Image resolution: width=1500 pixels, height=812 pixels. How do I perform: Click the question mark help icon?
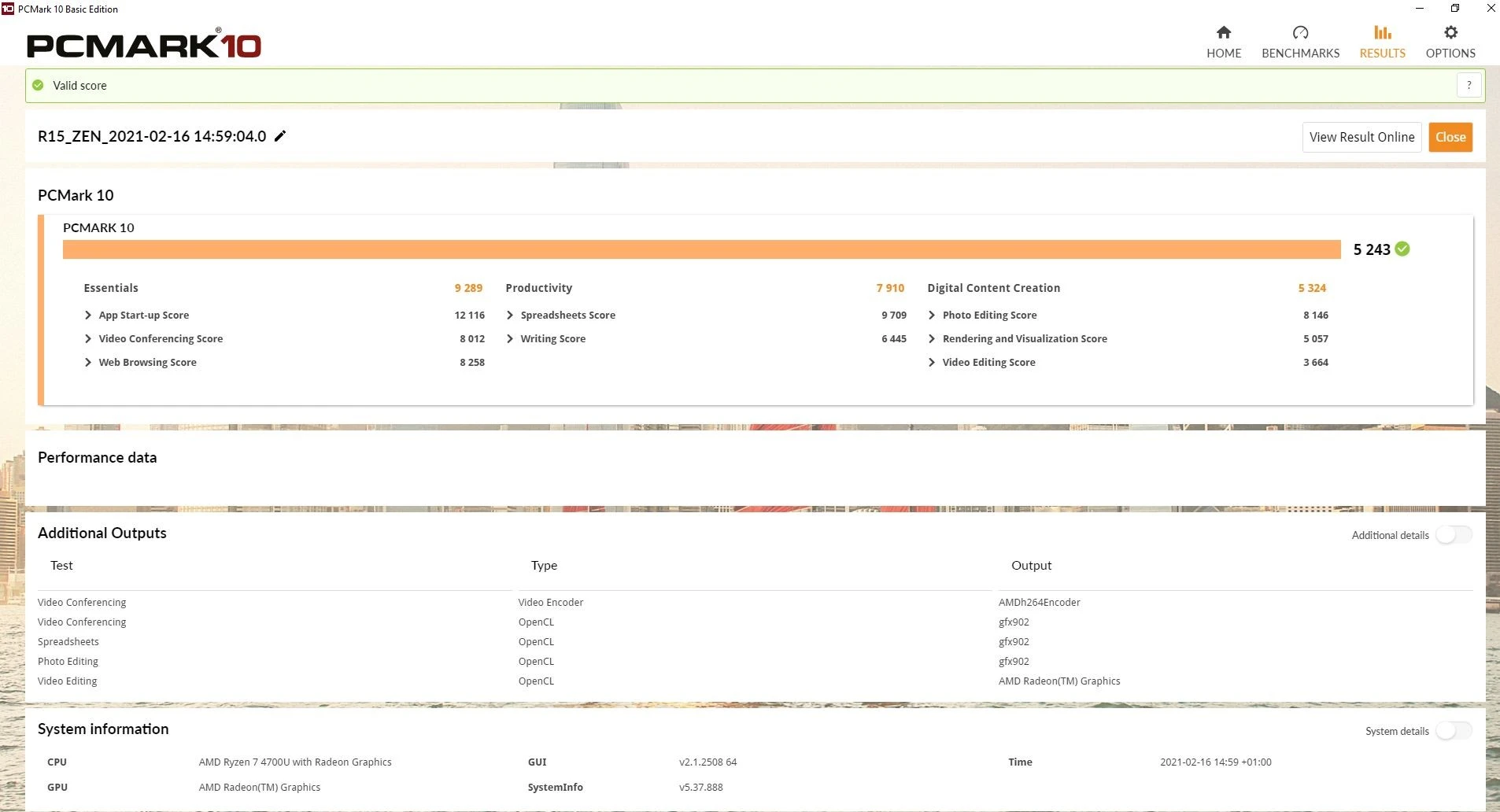tap(1469, 85)
